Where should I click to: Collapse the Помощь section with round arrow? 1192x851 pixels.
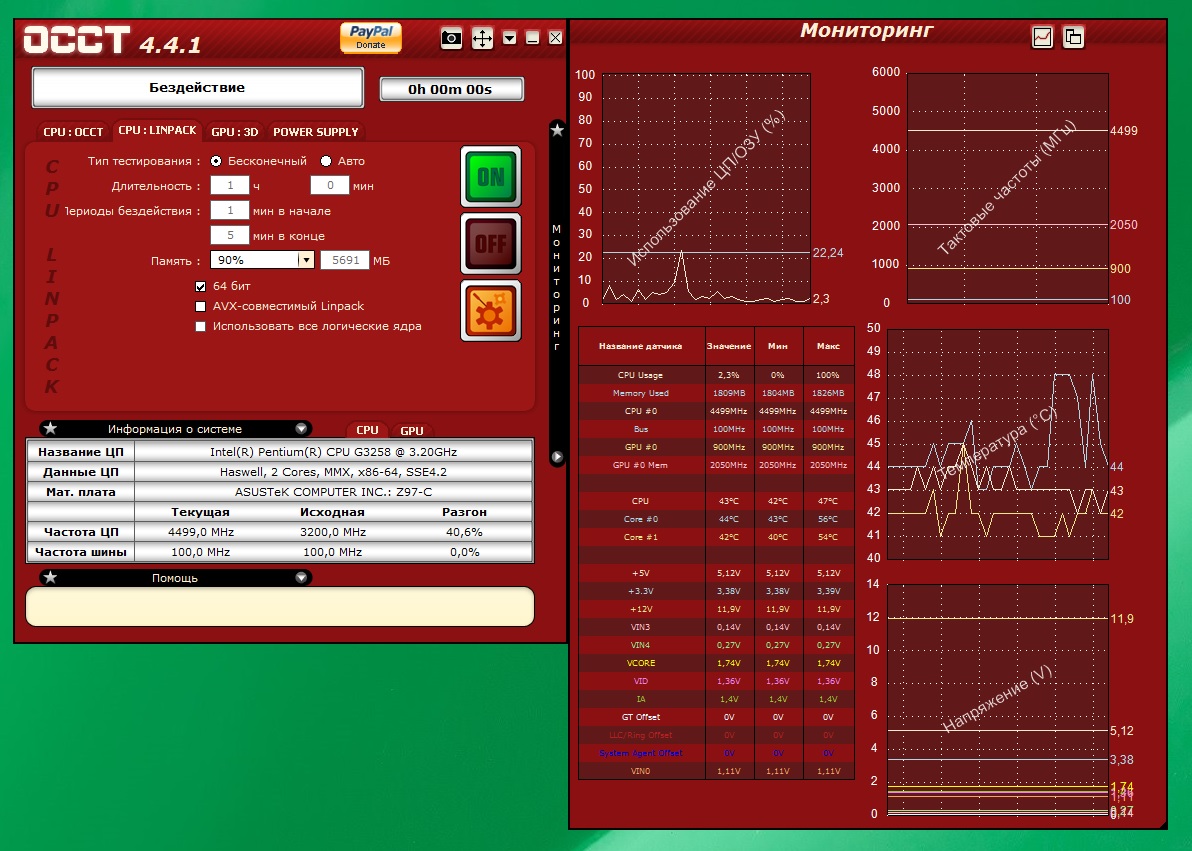(x=301, y=577)
